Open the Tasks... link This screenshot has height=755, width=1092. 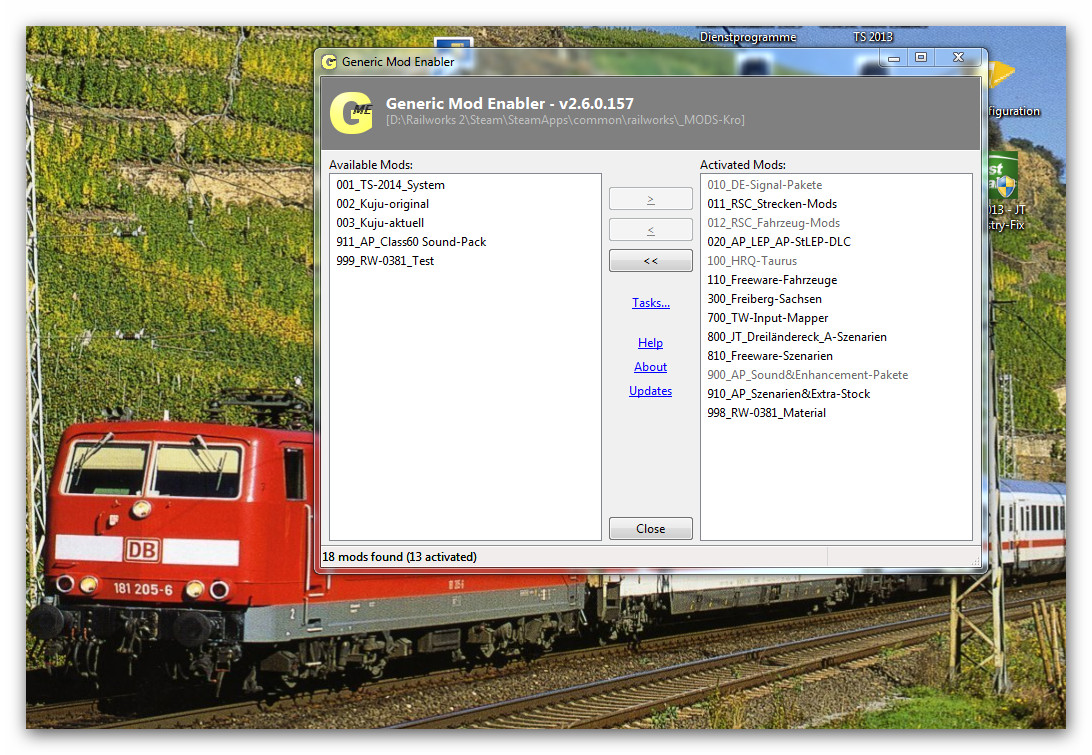pyautogui.click(x=650, y=303)
